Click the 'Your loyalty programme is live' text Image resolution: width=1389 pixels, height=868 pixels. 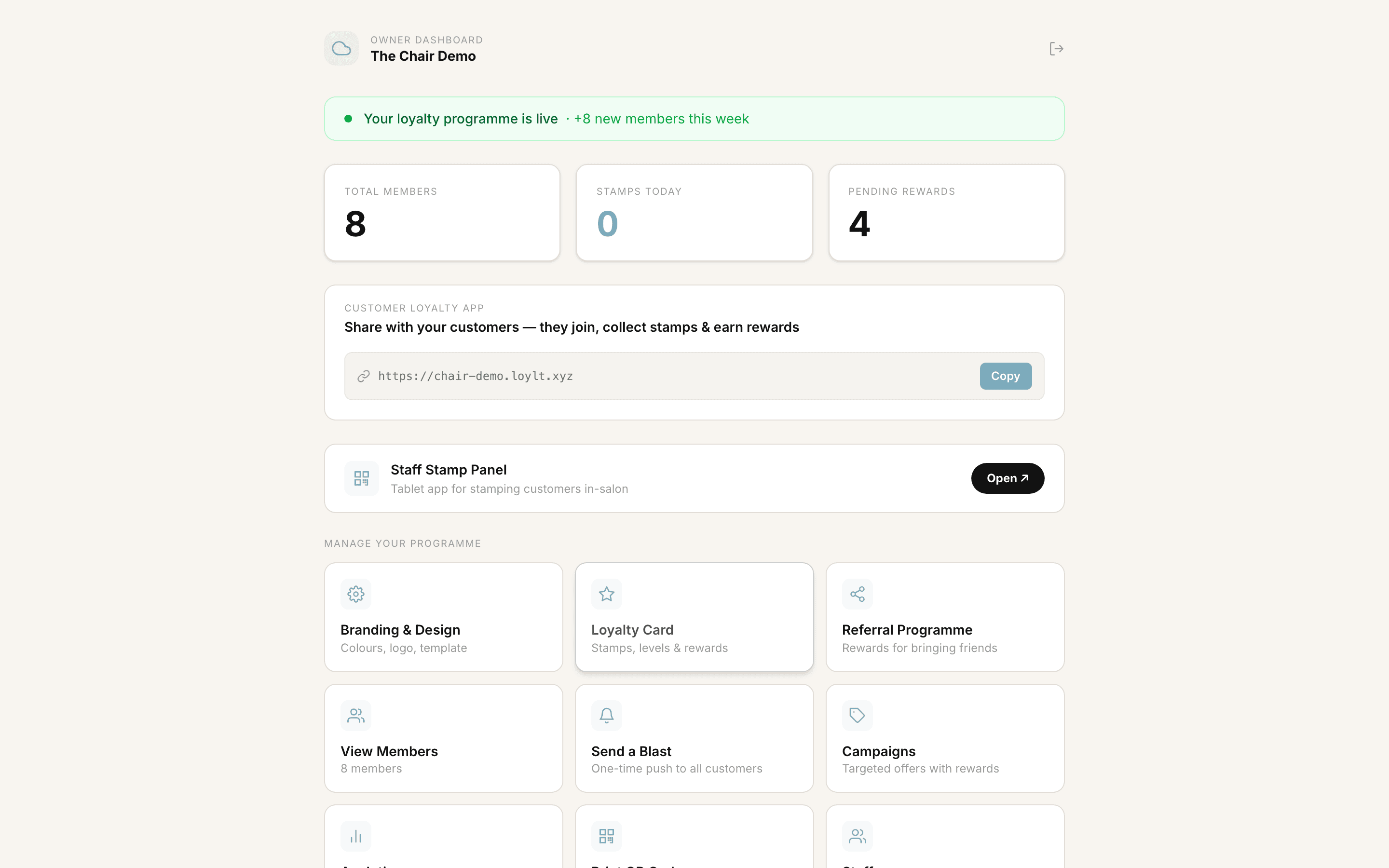[460, 119]
